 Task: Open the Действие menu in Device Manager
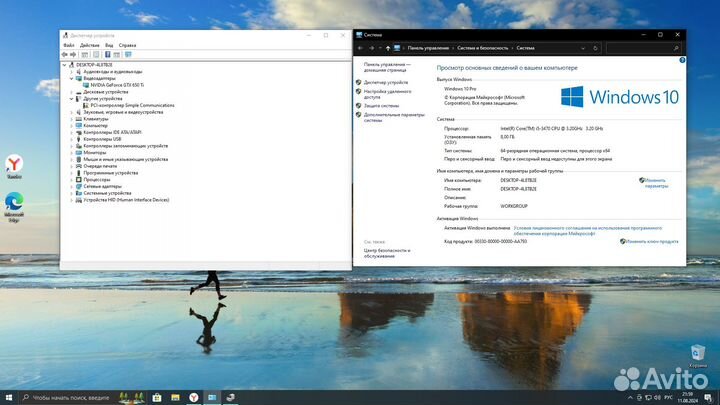coord(89,45)
